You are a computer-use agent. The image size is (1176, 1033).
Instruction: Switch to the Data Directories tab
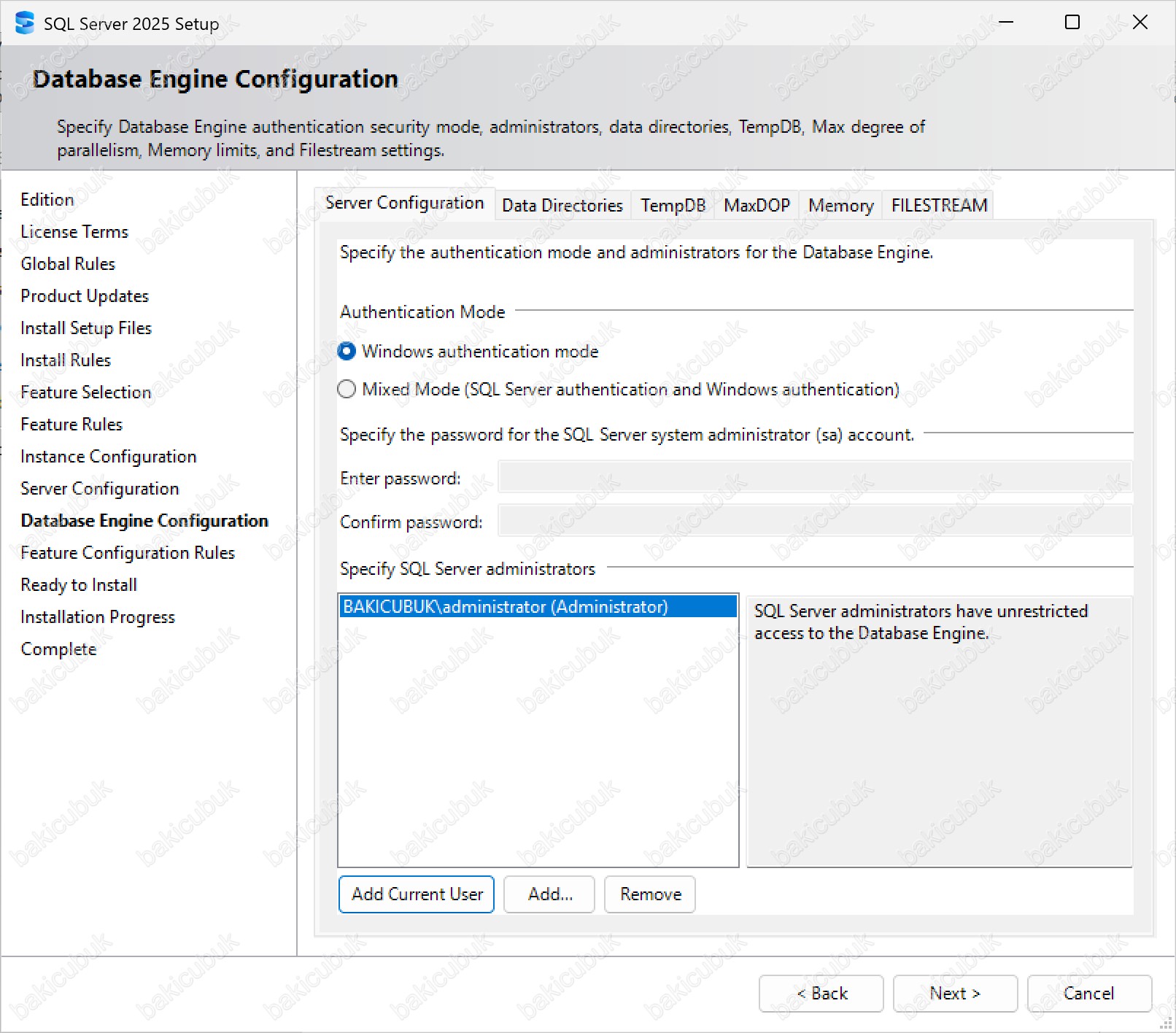pyautogui.click(x=562, y=206)
